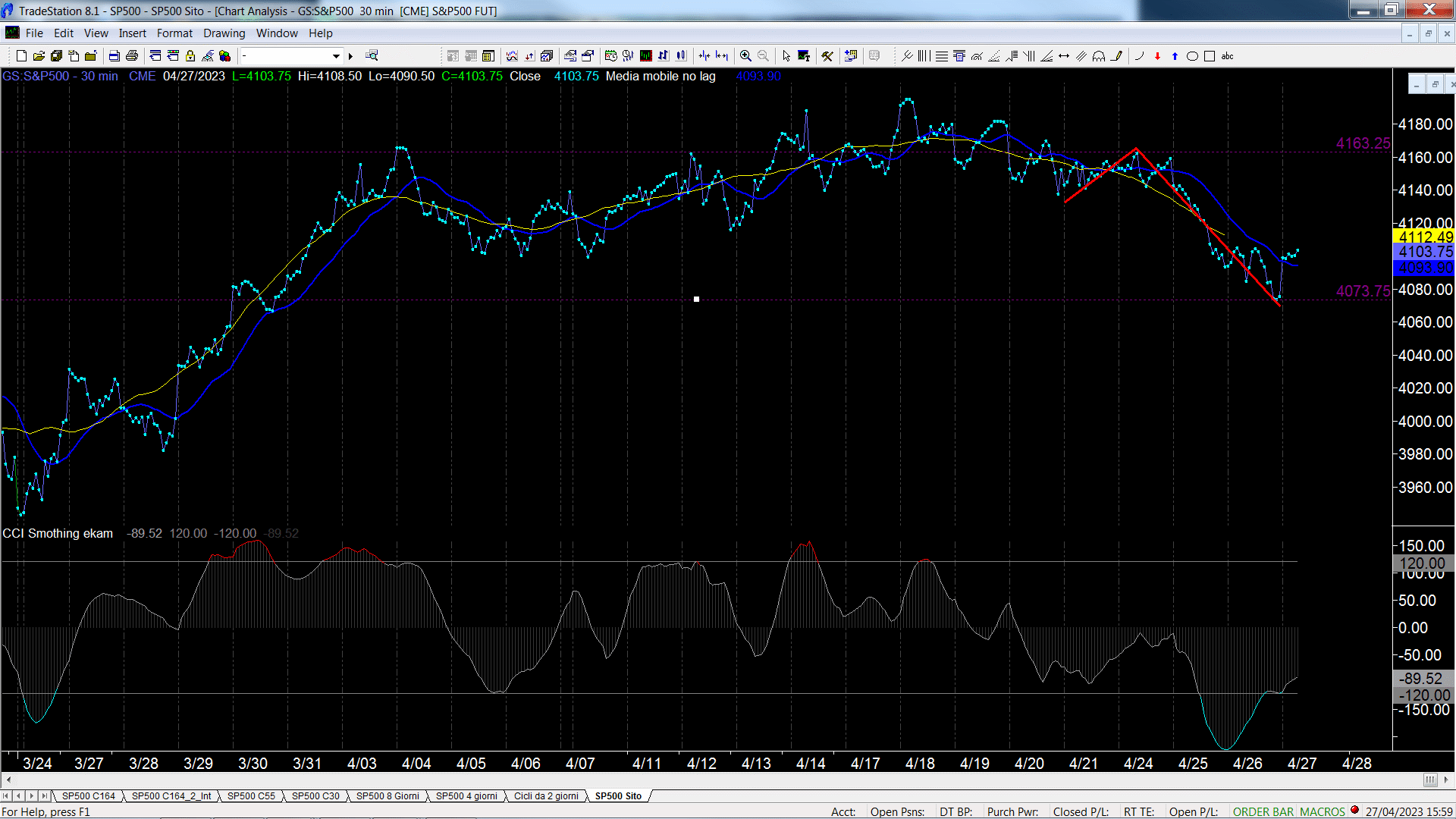Viewport: 1456px width, 819px height.
Task: Open a file with the folder icon
Action: tap(39, 56)
